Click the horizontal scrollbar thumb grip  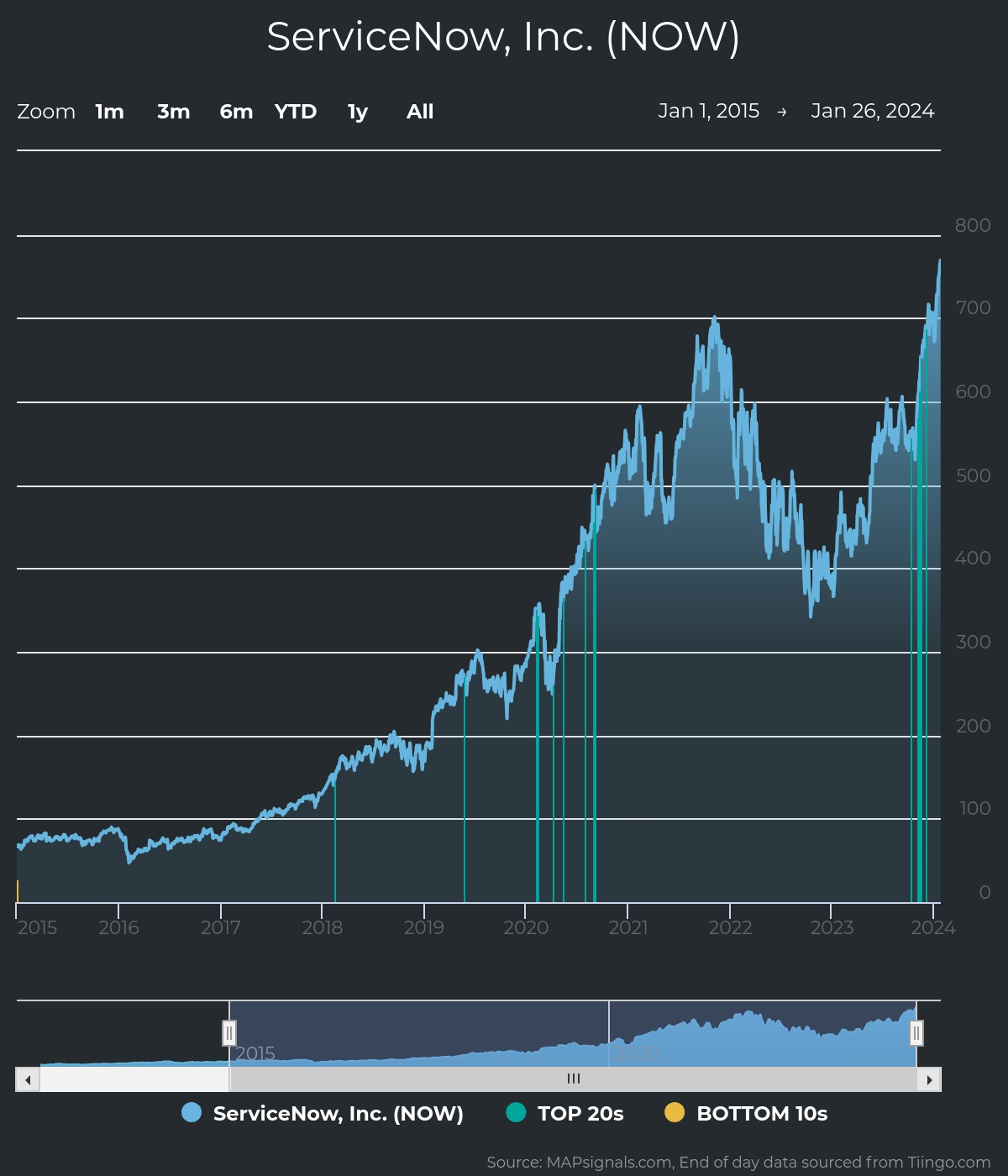coord(574,1079)
